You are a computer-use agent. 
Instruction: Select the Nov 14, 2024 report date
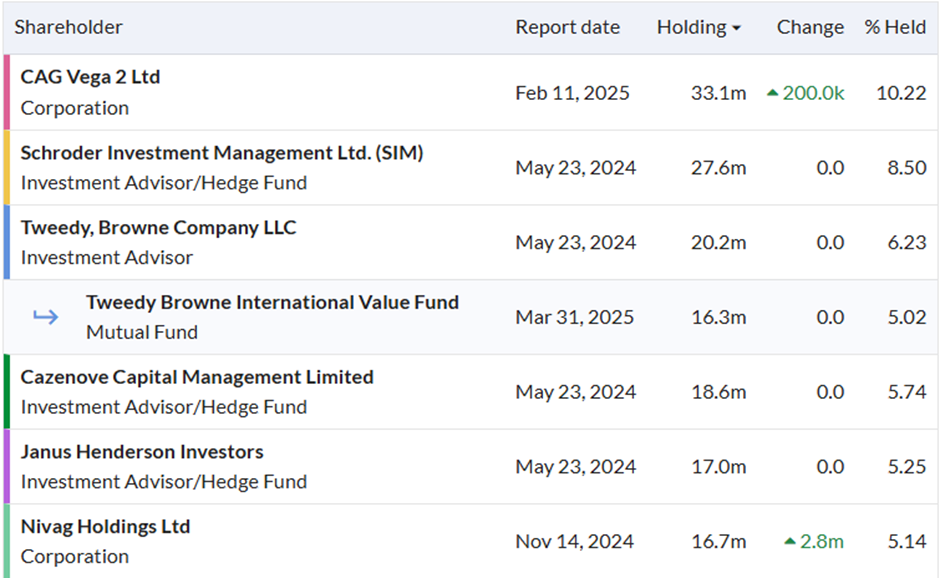pyautogui.click(x=574, y=541)
